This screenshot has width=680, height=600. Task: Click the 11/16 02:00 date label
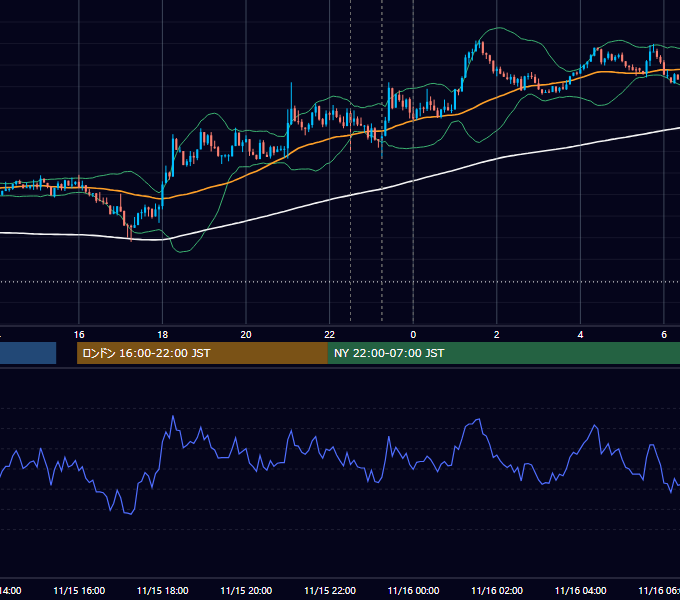pos(497,590)
